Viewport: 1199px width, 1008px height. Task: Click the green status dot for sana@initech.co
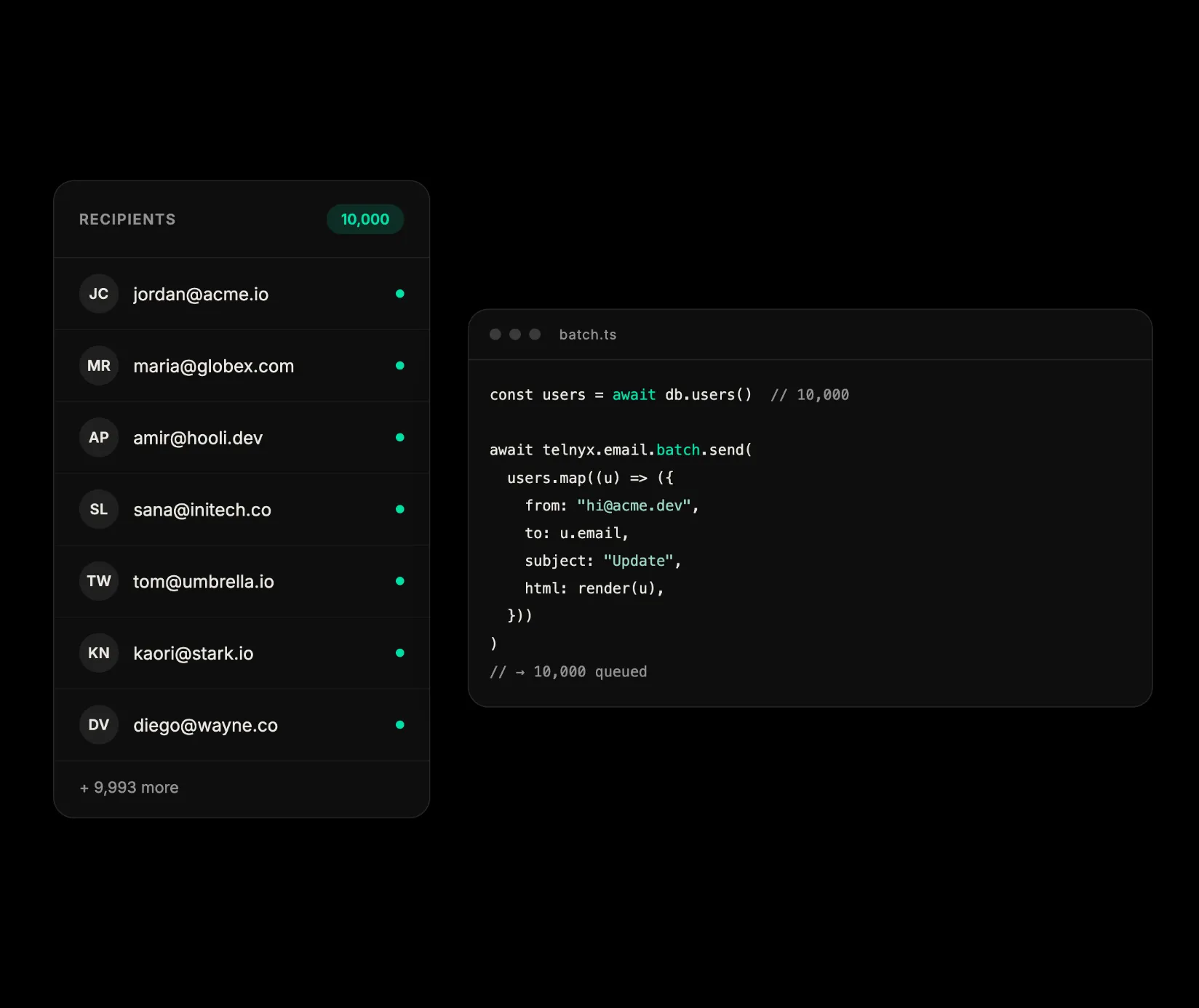[x=399, y=509]
